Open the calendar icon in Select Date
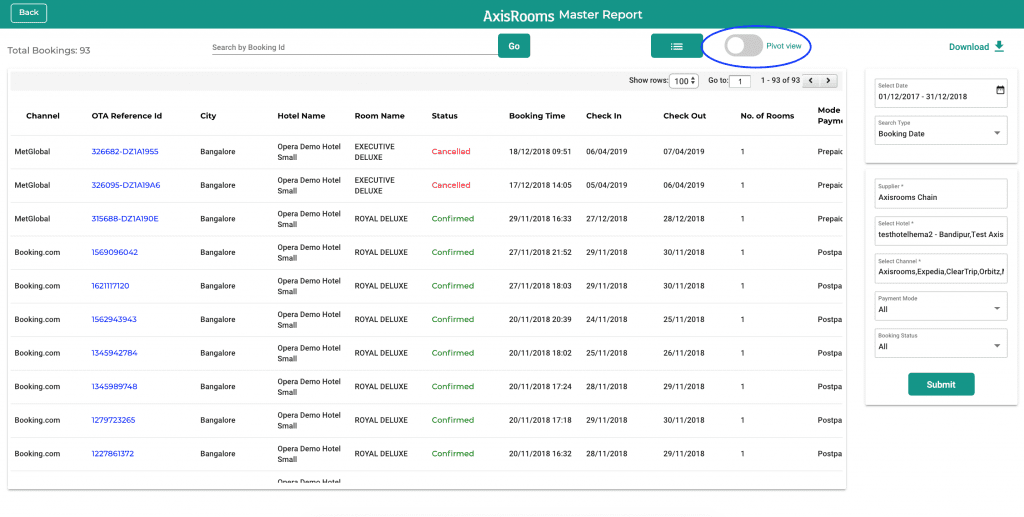The height and width of the screenshot is (517, 1024). [x=1000, y=90]
